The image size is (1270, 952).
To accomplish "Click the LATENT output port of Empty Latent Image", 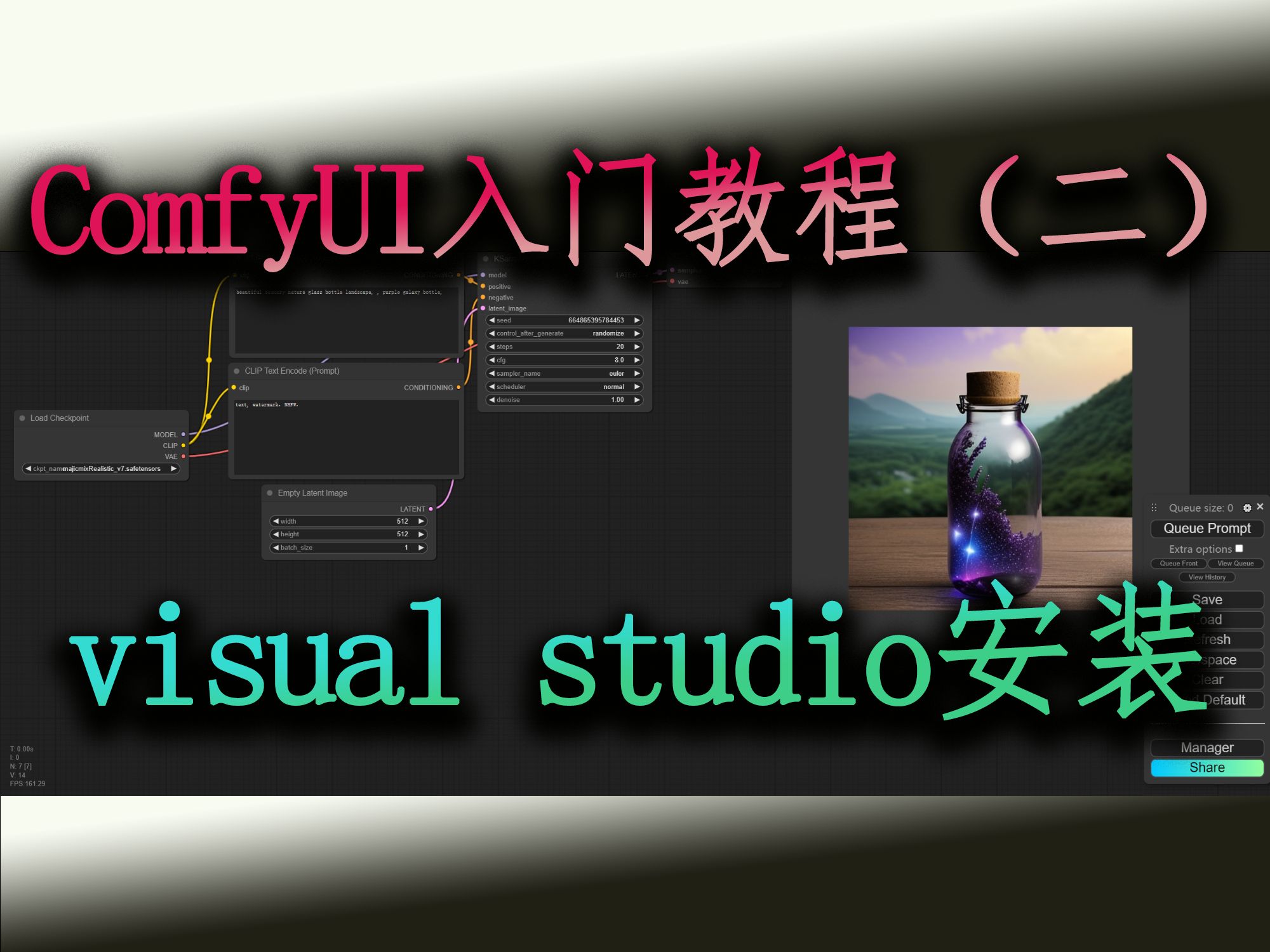I will tap(431, 509).
